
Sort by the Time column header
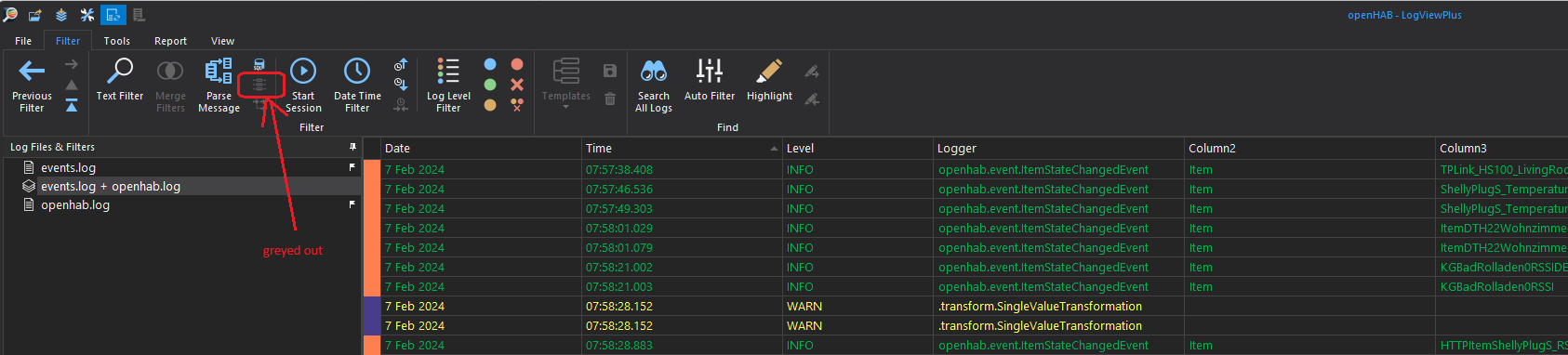(682, 148)
